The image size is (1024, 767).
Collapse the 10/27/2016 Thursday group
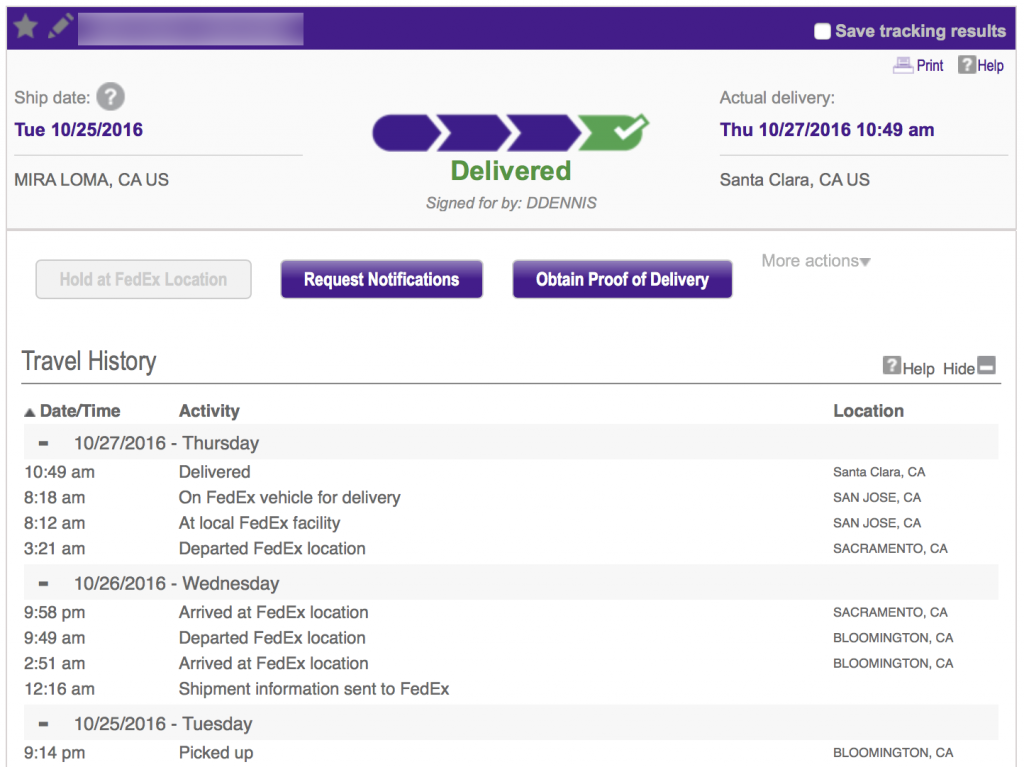pos(43,444)
